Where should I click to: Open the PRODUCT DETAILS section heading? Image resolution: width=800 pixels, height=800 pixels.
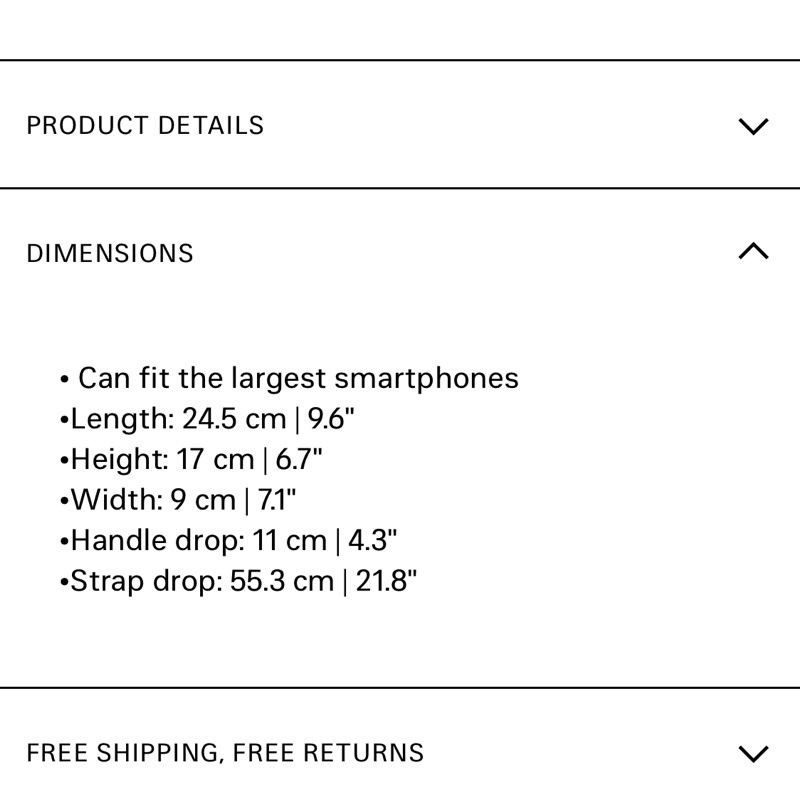click(145, 126)
